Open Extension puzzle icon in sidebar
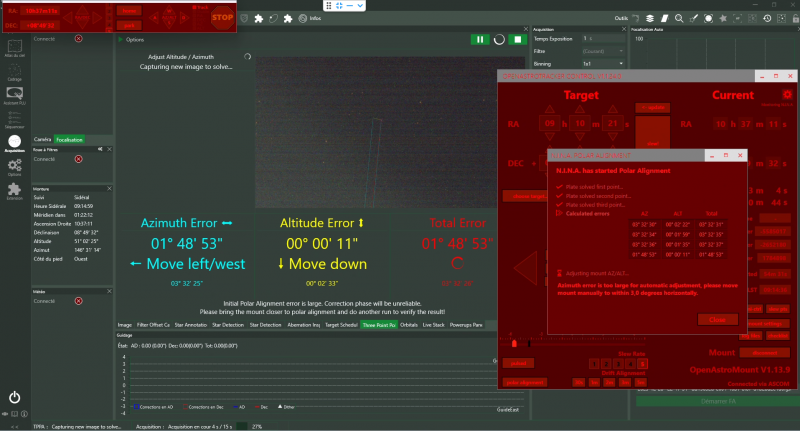 [15, 191]
